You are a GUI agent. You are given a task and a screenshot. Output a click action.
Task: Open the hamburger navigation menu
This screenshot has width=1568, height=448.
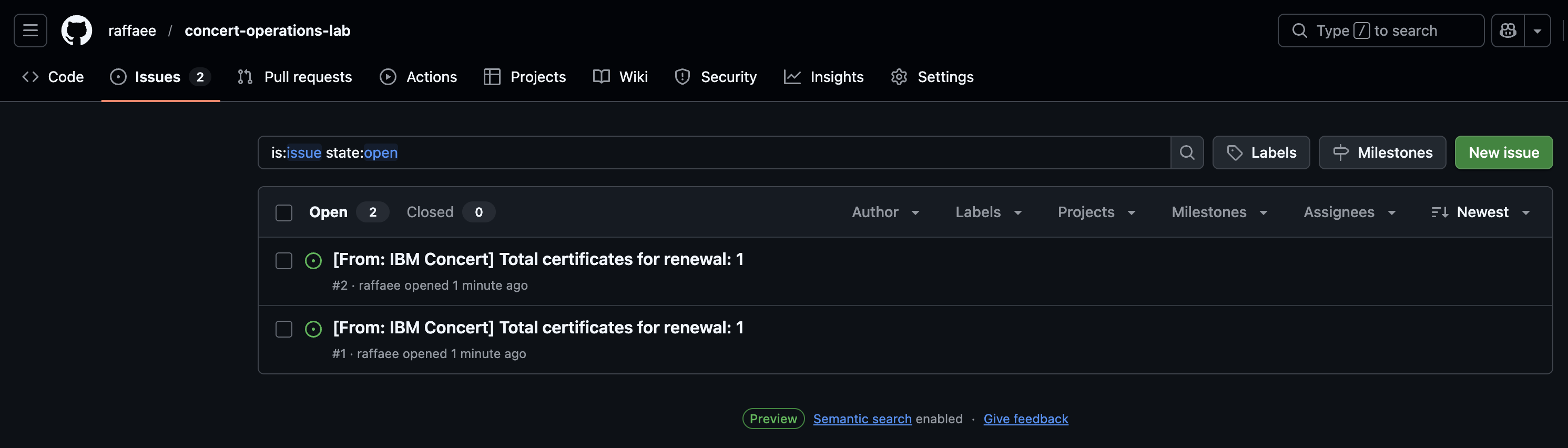click(x=30, y=30)
